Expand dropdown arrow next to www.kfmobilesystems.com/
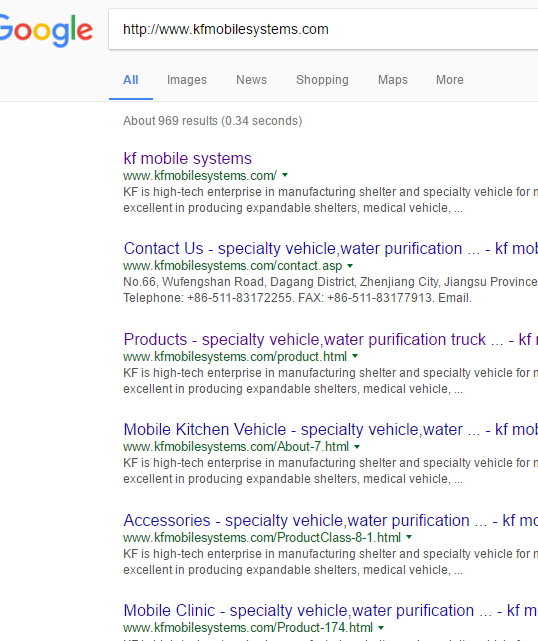Viewport: 538px width, 641px height. (285, 175)
